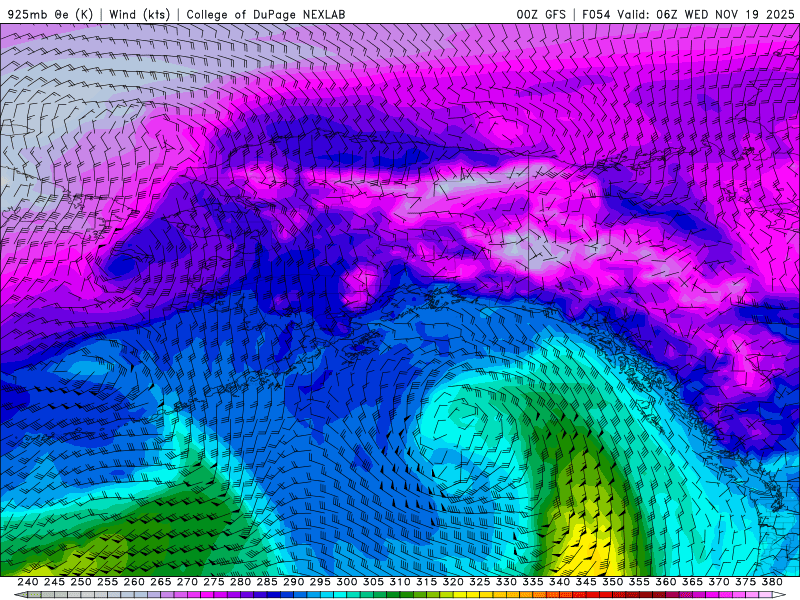Viewport: 800px width, 600px height.
Task: Click the 'F054' forecast hour text
Action: tap(596, 14)
